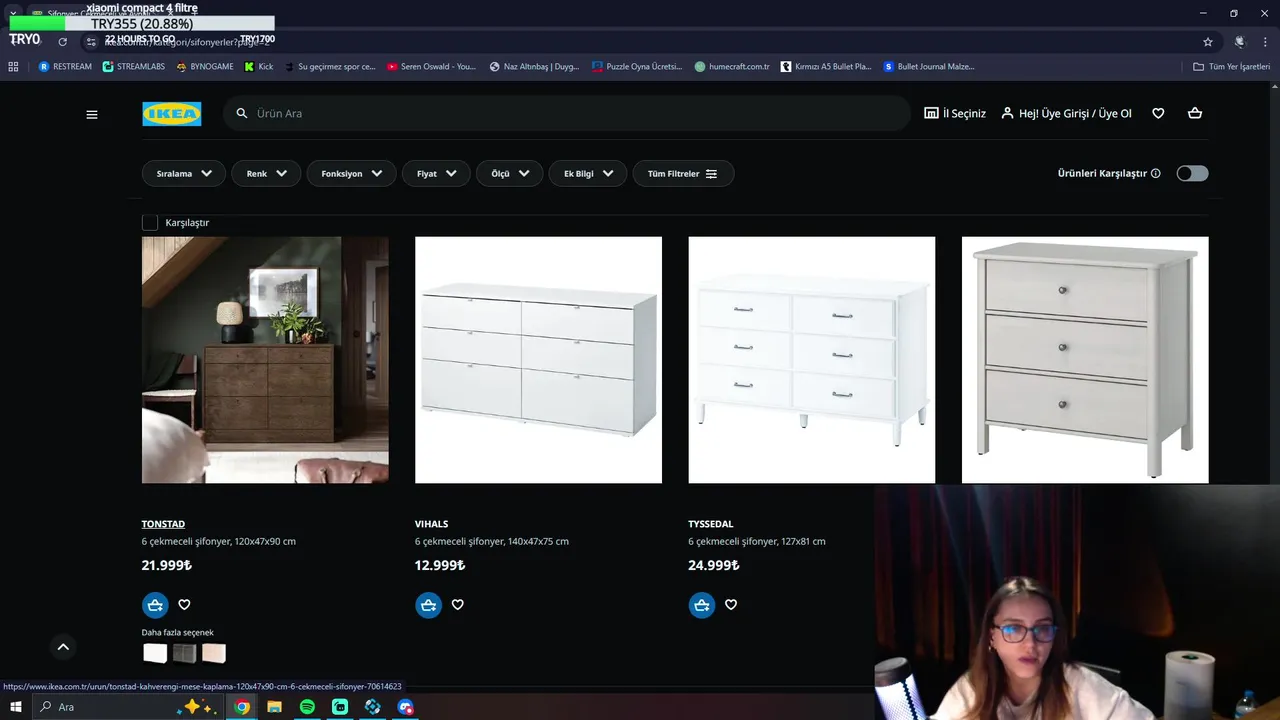Screen dimensions: 1280x720
Task: Open the TONSTAD product link
Action: [x=163, y=524]
